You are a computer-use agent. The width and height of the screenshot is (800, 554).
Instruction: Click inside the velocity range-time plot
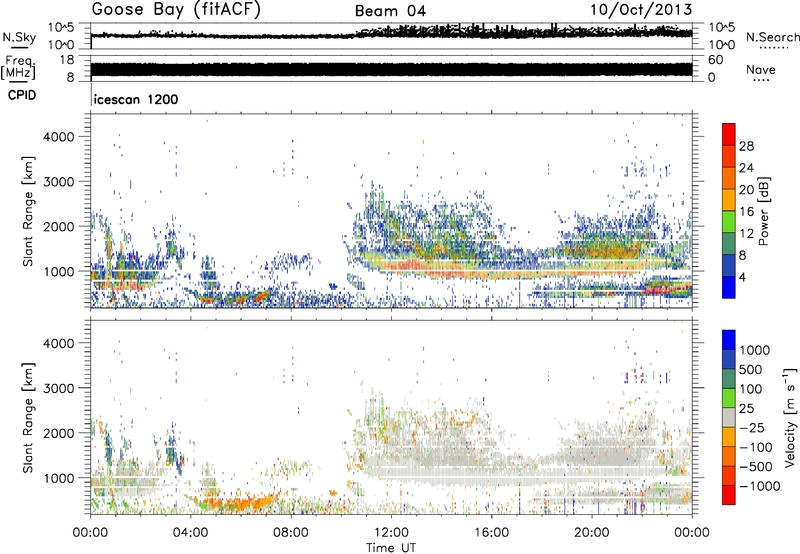click(391, 417)
